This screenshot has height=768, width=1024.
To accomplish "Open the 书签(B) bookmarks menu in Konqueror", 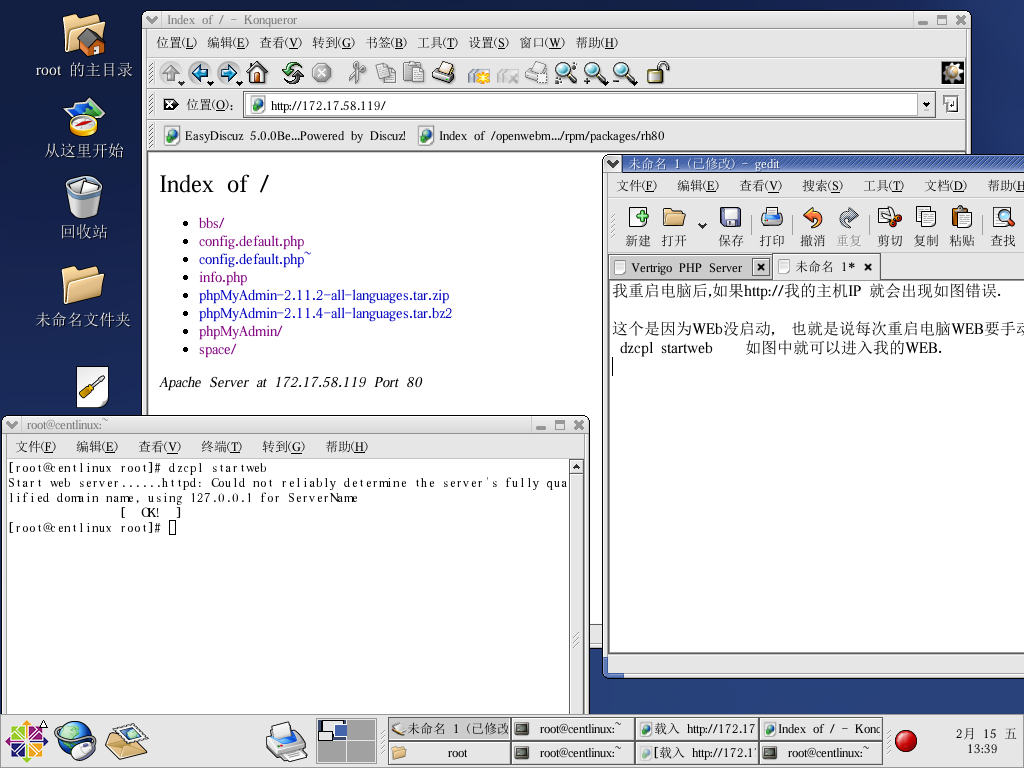I will [x=386, y=42].
